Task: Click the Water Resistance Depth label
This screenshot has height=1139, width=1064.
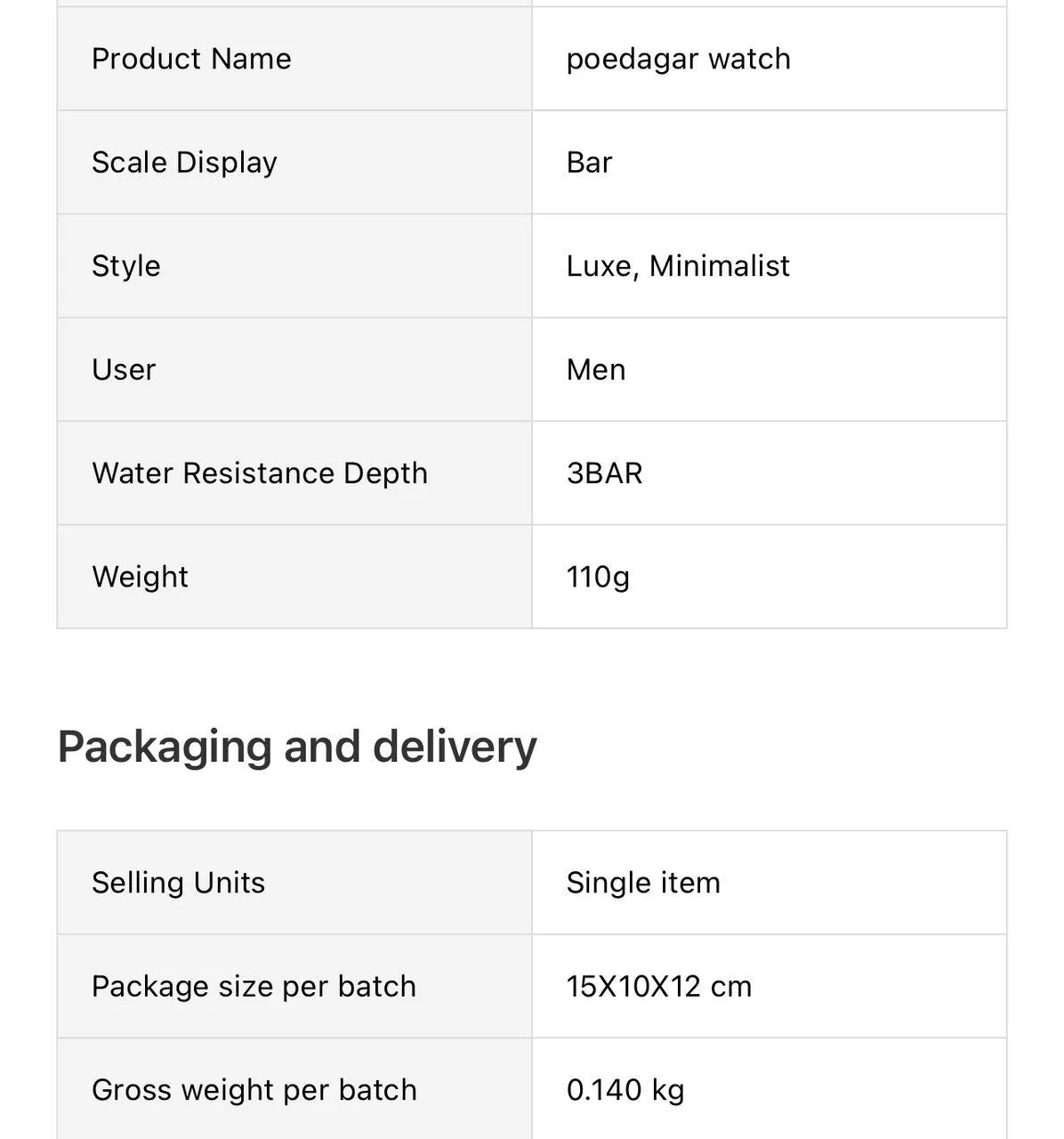Action: pyautogui.click(x=260, y=473)
